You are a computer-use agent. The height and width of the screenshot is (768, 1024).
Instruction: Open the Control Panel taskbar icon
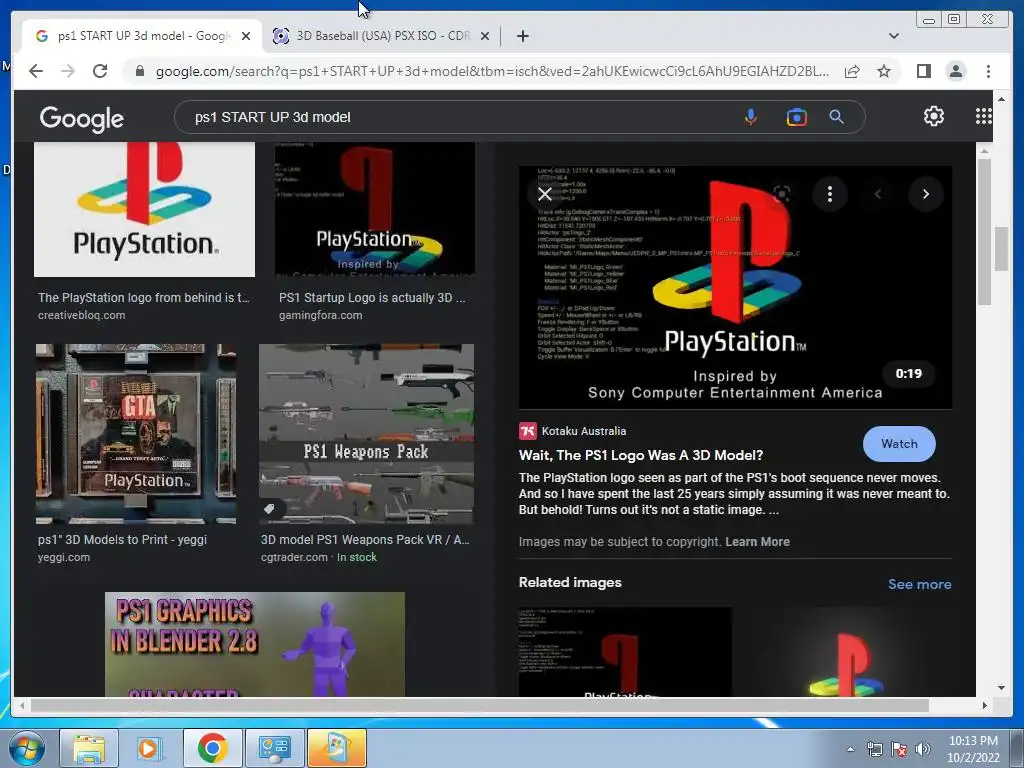click(x=274, y=748)
